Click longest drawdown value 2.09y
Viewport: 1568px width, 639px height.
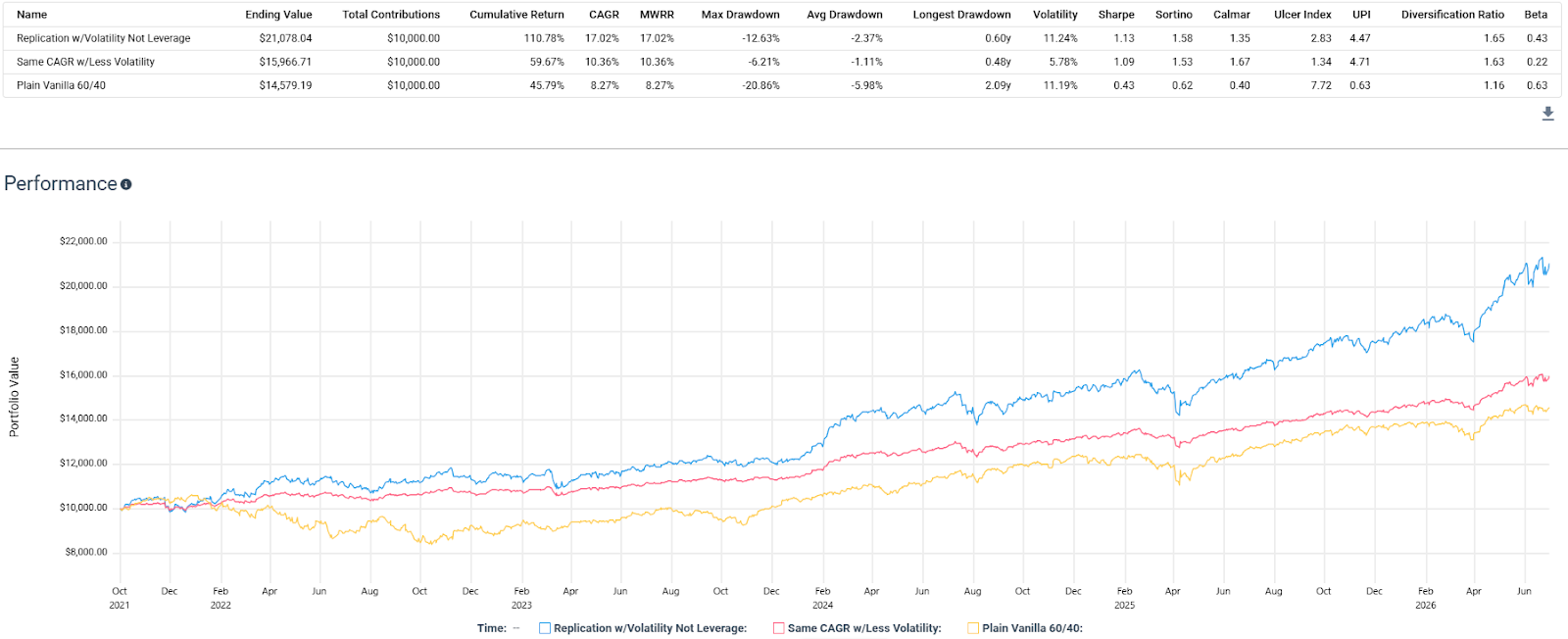(x=998, y=85)
